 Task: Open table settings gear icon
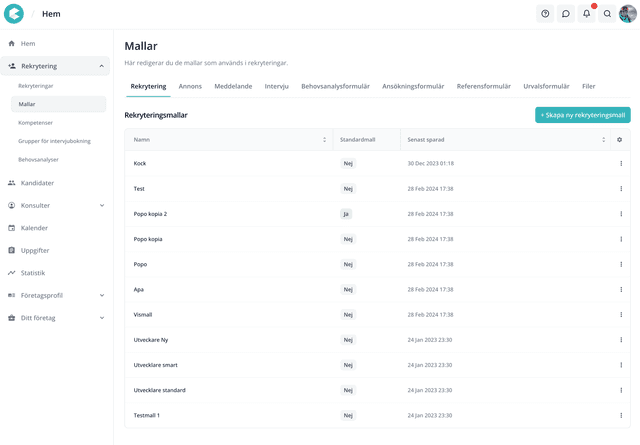[620, 140]
